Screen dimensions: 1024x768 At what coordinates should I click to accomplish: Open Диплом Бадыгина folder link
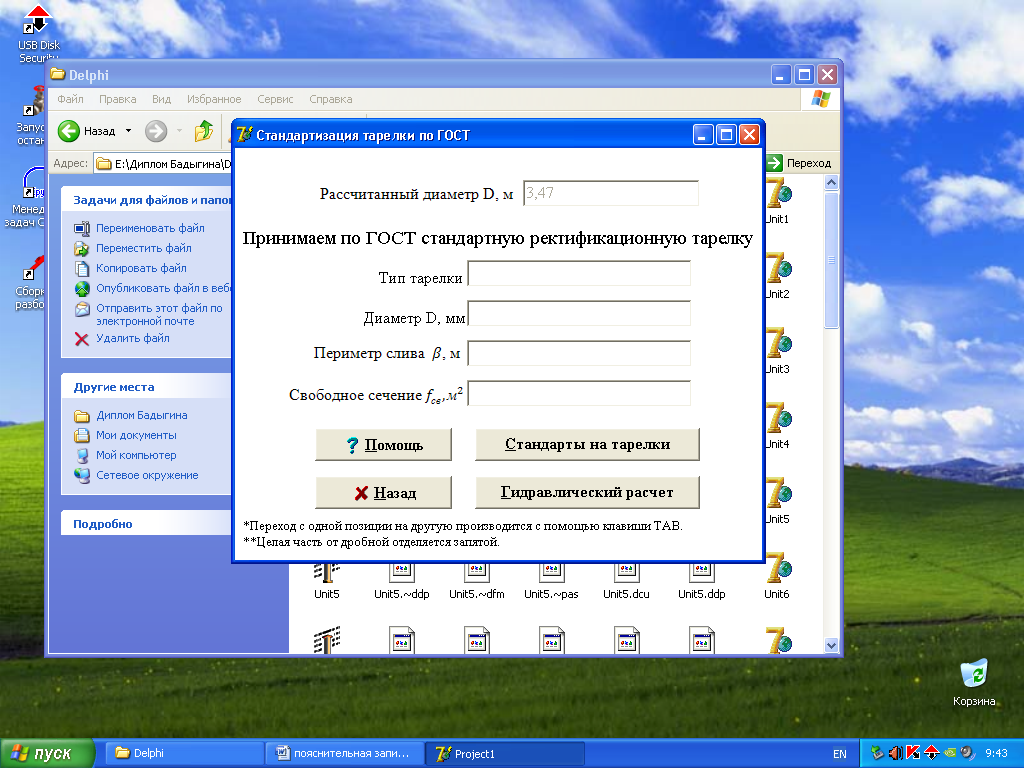tap(142, 415)
